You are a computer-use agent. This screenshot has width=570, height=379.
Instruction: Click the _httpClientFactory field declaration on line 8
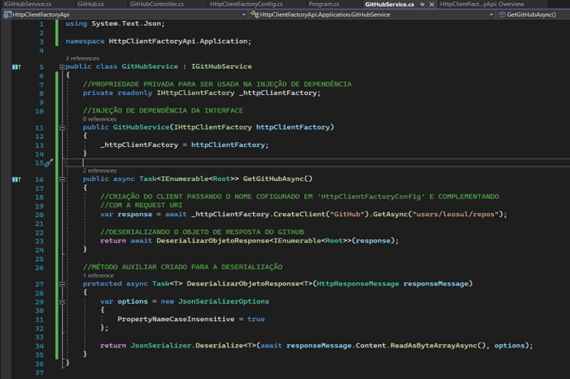(x=280, y=93)
